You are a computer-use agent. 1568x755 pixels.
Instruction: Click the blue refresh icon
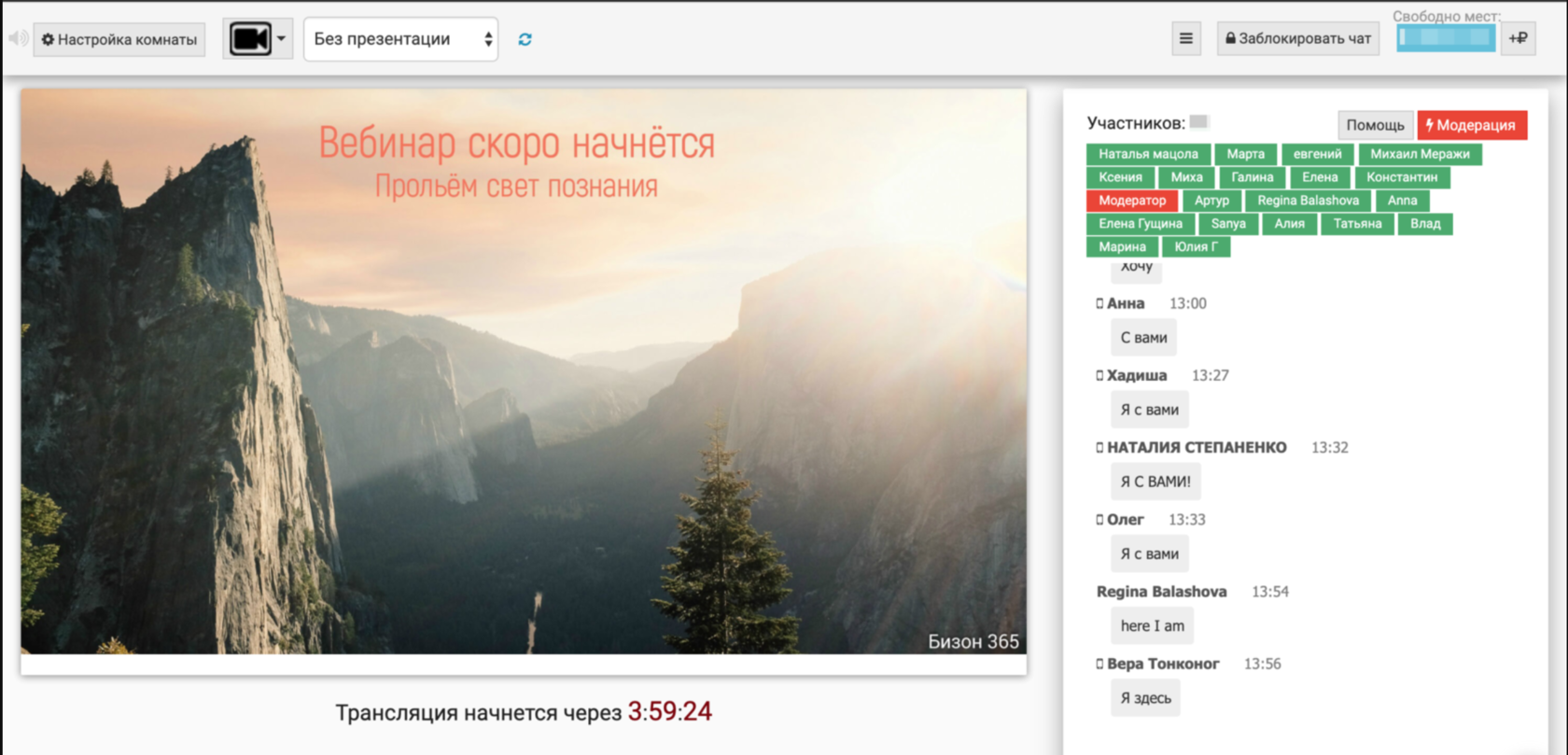tap(525, 39)
